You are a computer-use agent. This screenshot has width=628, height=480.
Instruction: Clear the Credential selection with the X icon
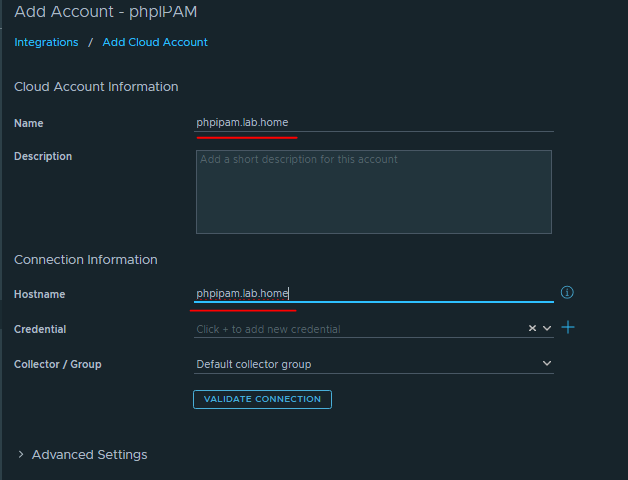pos(533,328)
